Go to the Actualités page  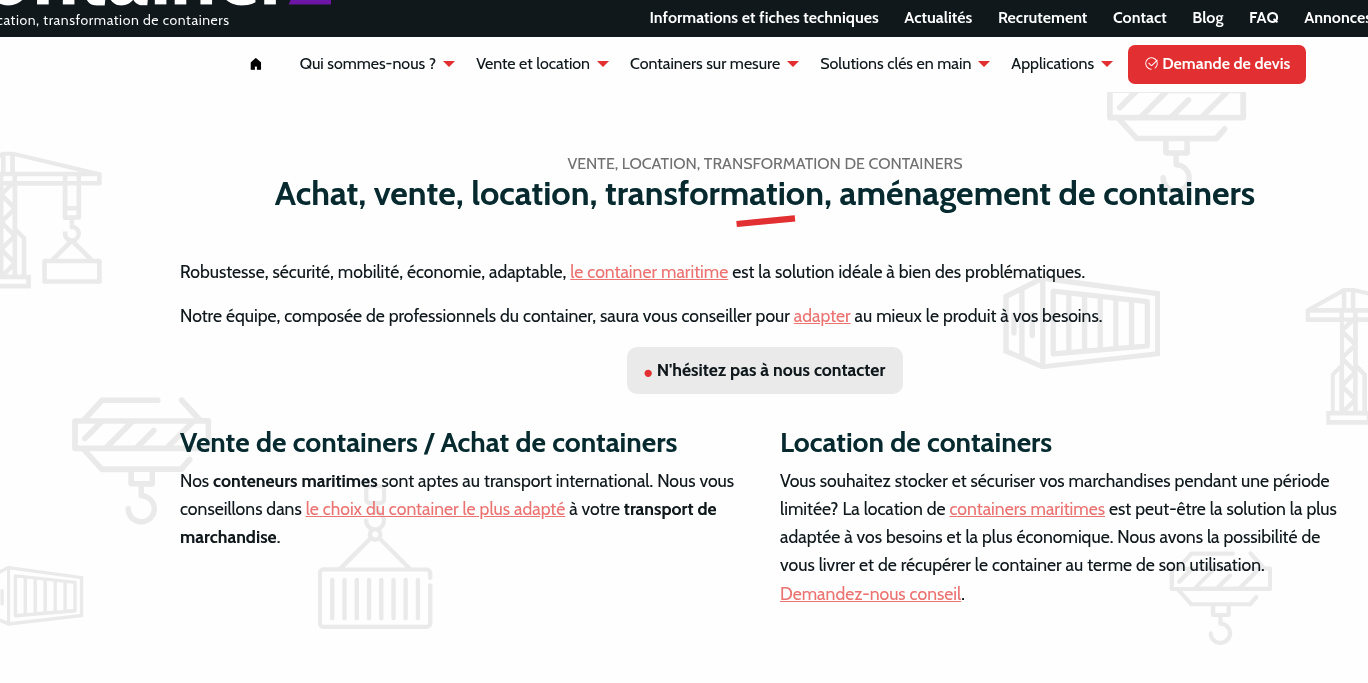(938, 17)
